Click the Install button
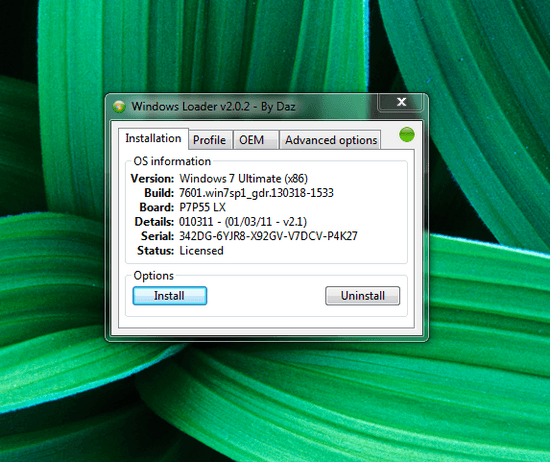 click(170, 296)
